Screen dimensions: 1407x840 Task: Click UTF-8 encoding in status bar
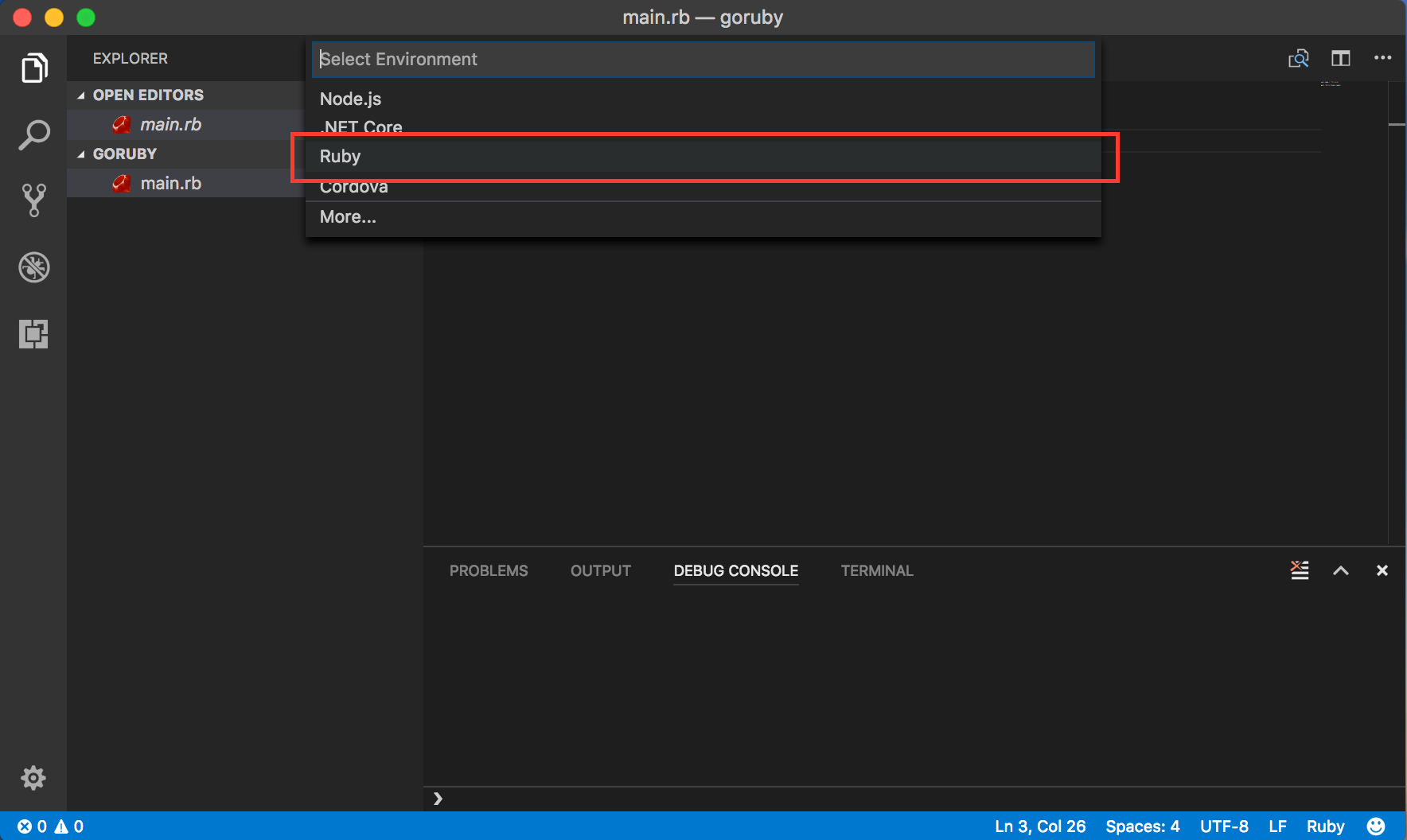1224,826
